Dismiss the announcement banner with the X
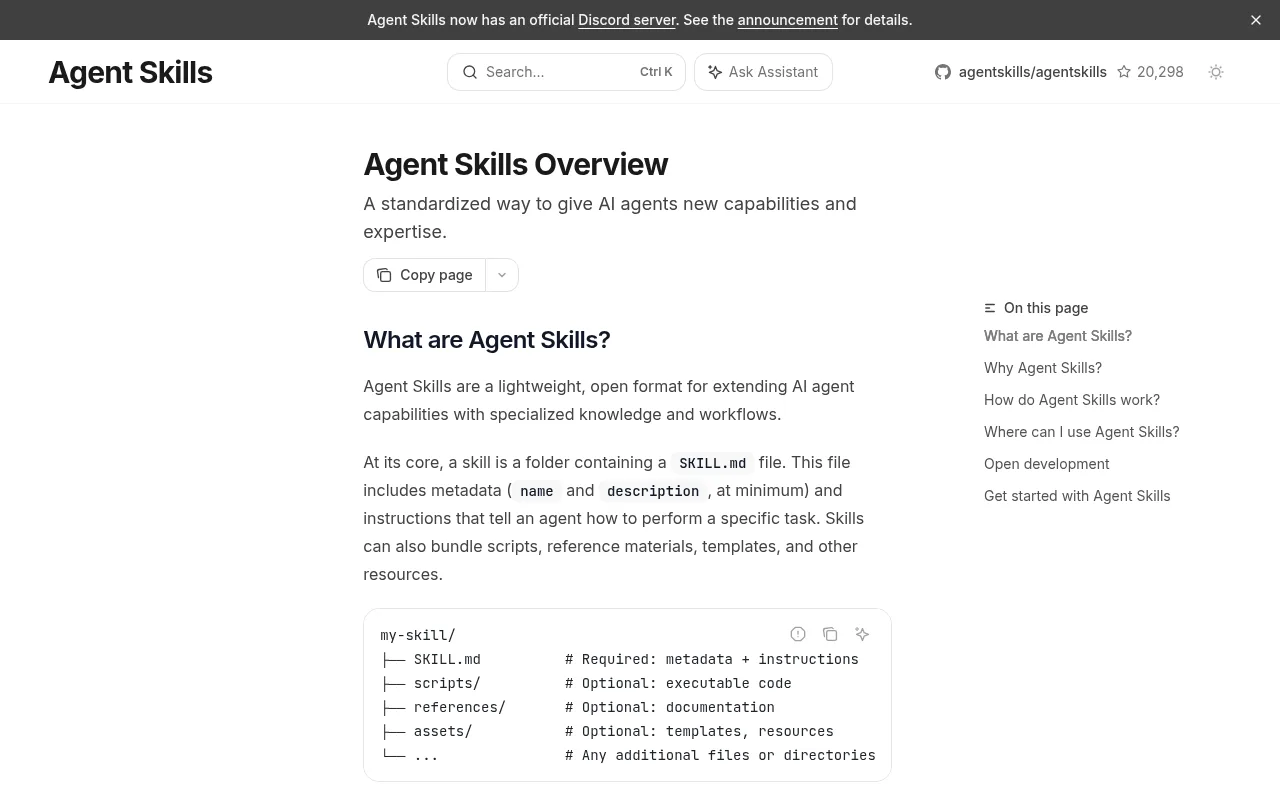 tap(1256, 20)
